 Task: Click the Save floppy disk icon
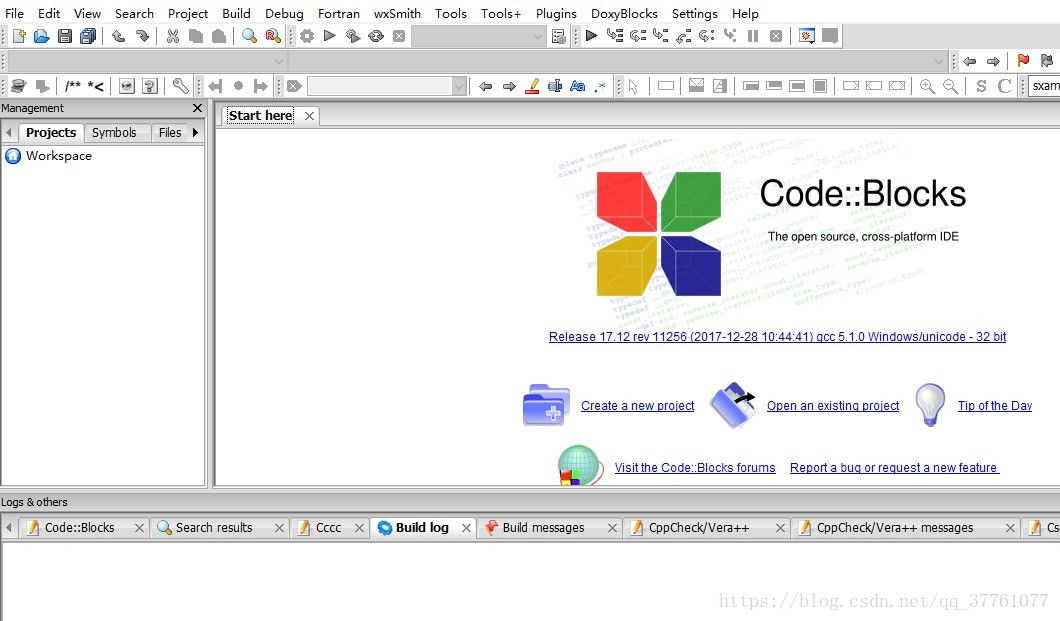pos(65,36)
